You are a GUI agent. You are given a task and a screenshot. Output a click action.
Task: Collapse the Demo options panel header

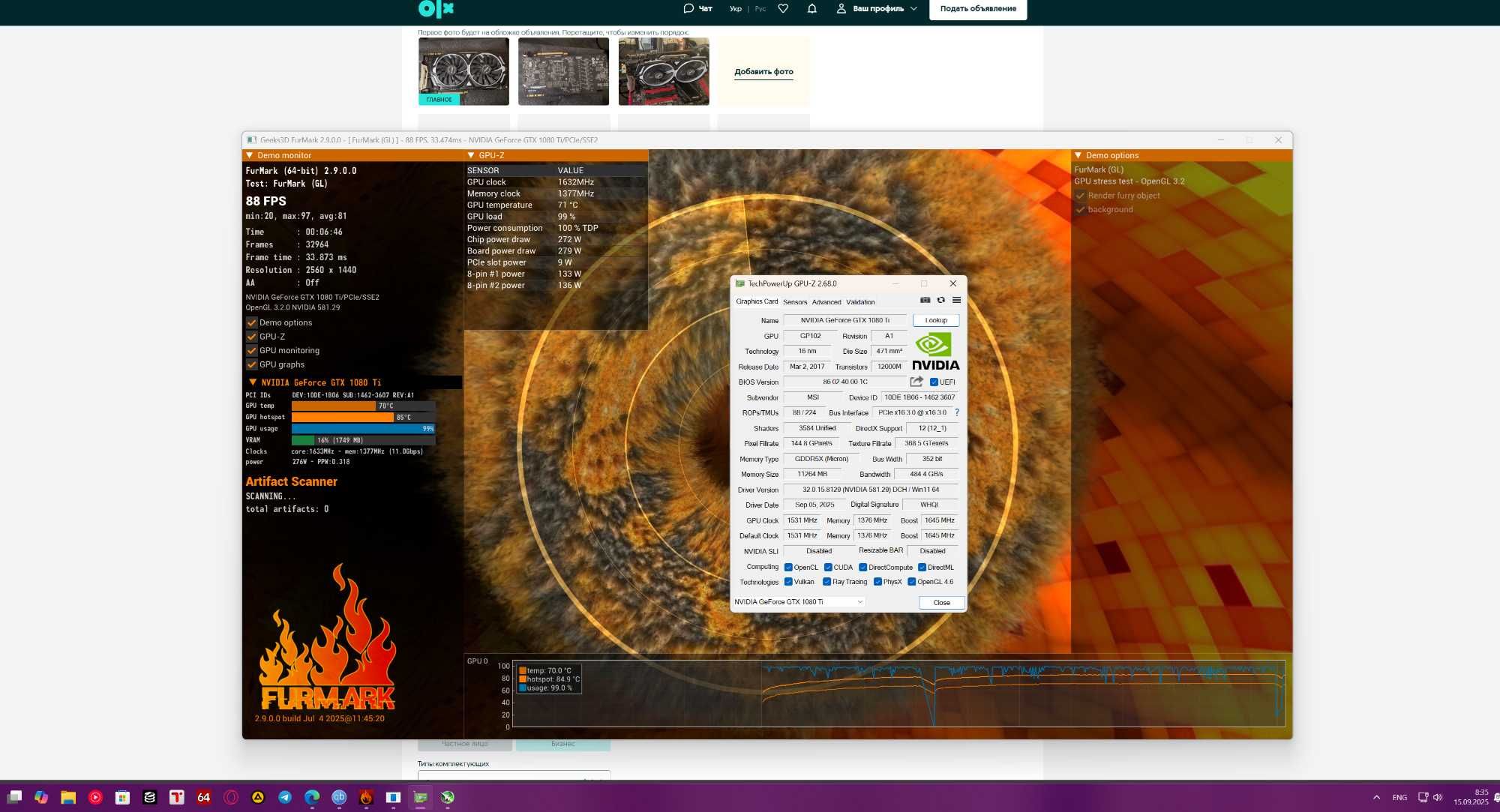[1078, 155]
